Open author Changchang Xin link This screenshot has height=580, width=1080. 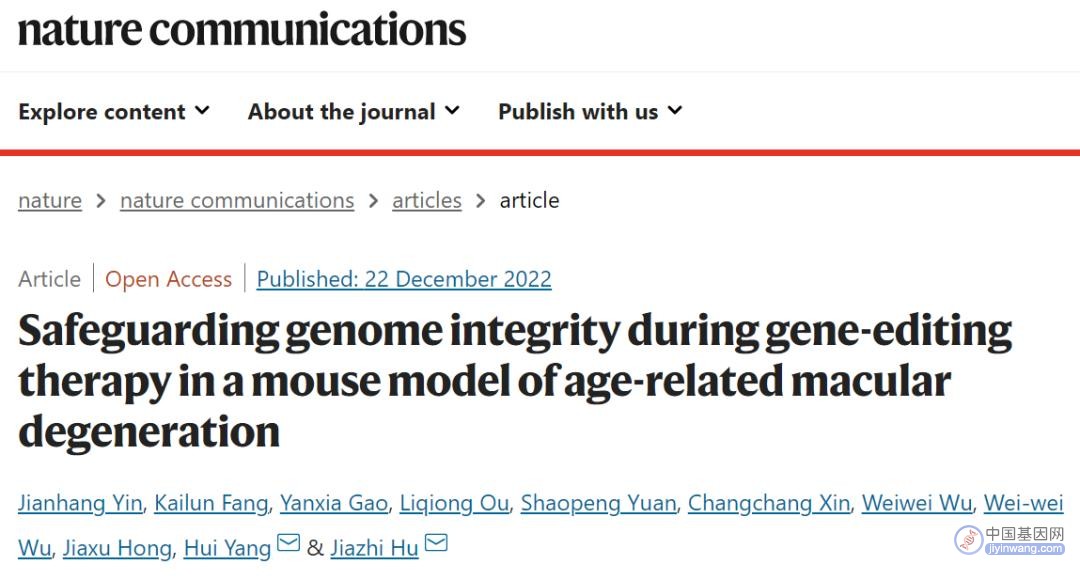769,503
